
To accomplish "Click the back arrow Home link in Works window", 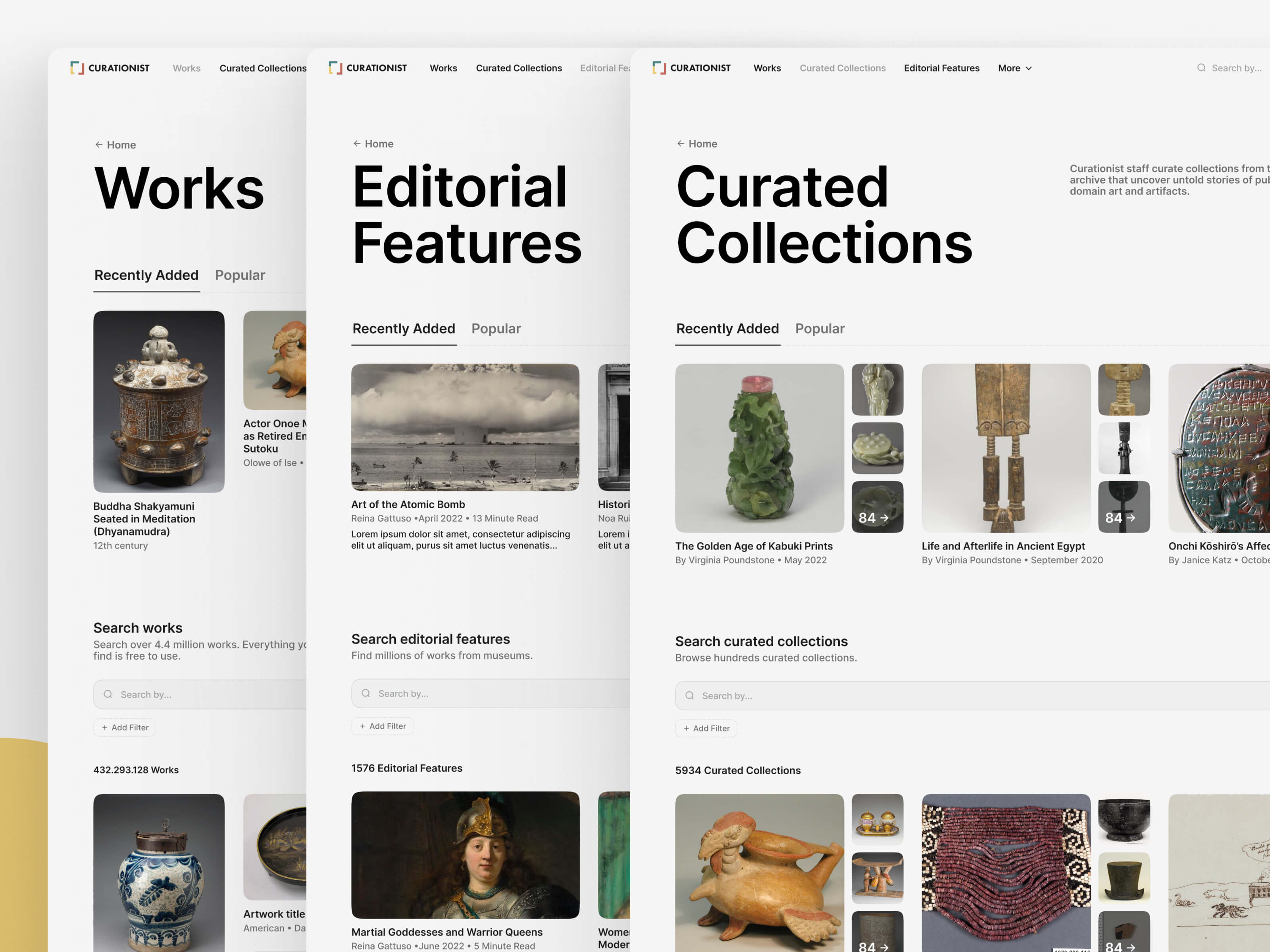I will [x=115, y=145].
